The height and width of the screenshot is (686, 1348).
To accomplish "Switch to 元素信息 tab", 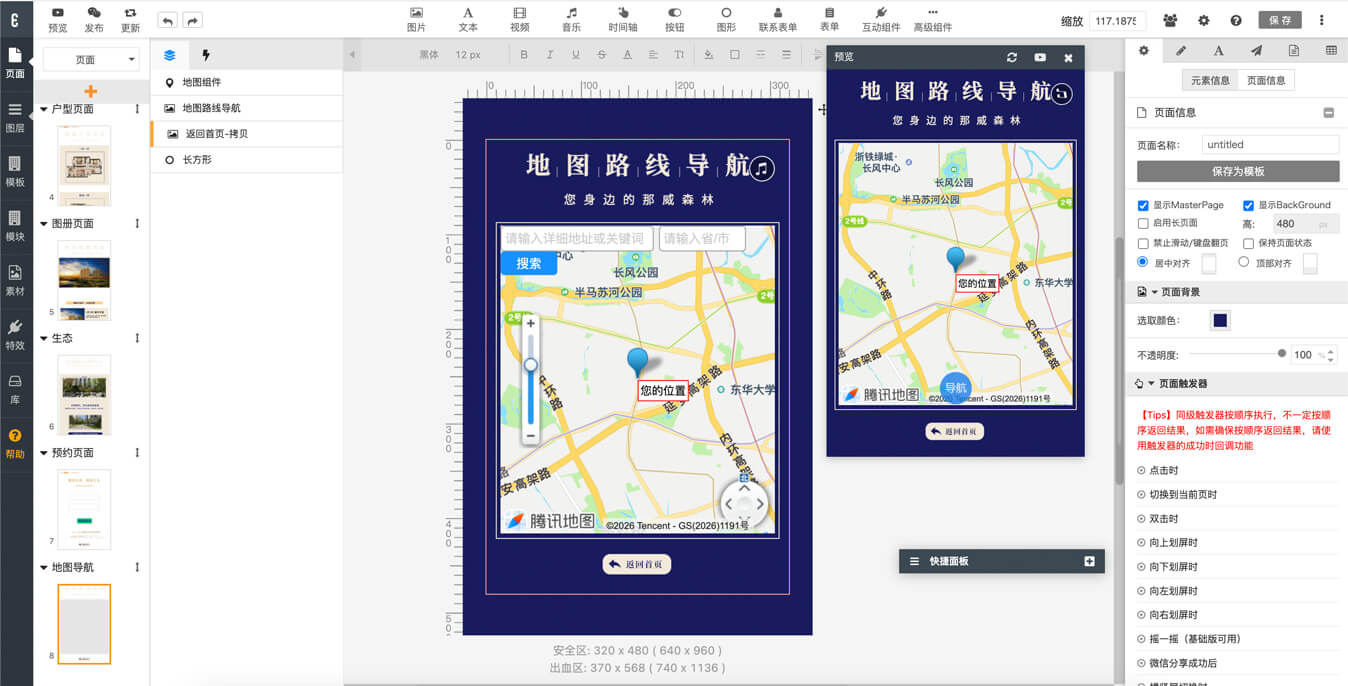I will pos(1210,80).
